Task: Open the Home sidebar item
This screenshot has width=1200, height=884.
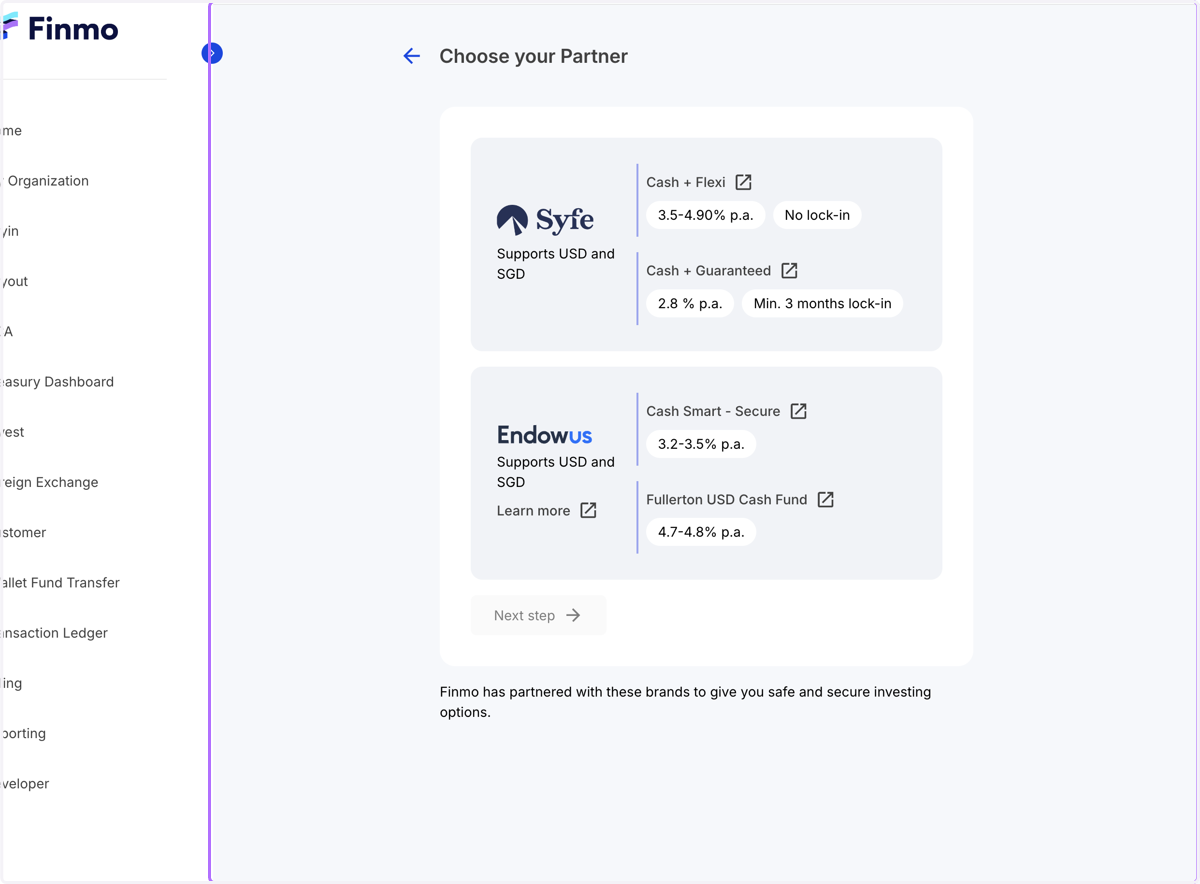Action: pos(11,131)
